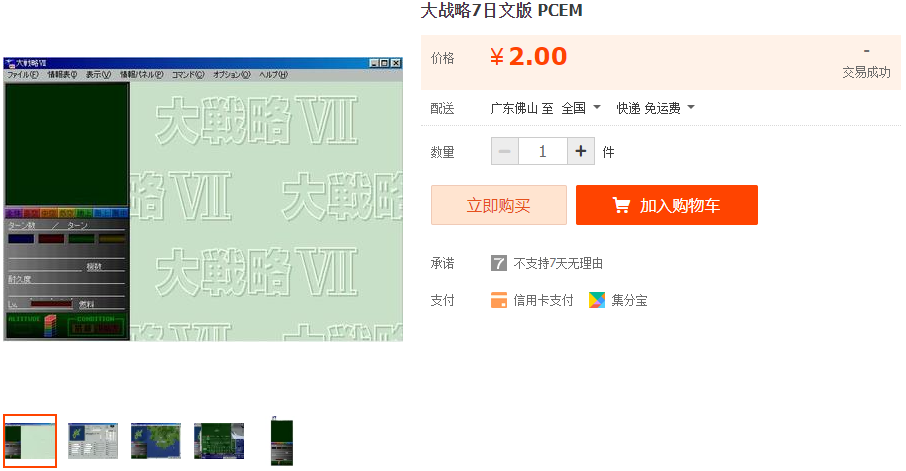Click the 信用卡支付 credit card icon
Image resolution: width=906 pixels, height=471 pixels.
point(499,300)
